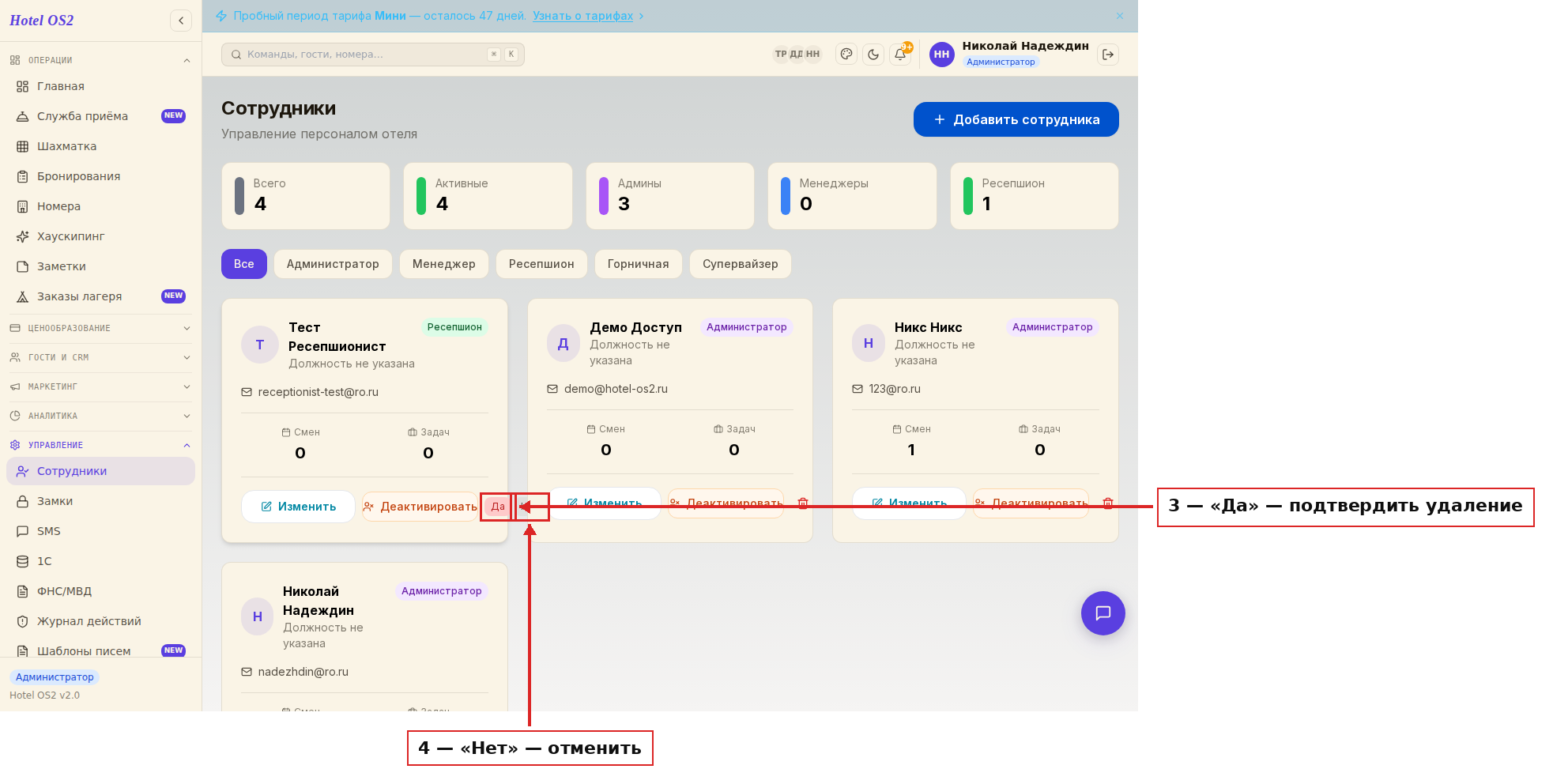Viewport: 1553px width, 784px height.
Task: Focus the command search field
Action: pyautogui.click(x=373, y=55)
